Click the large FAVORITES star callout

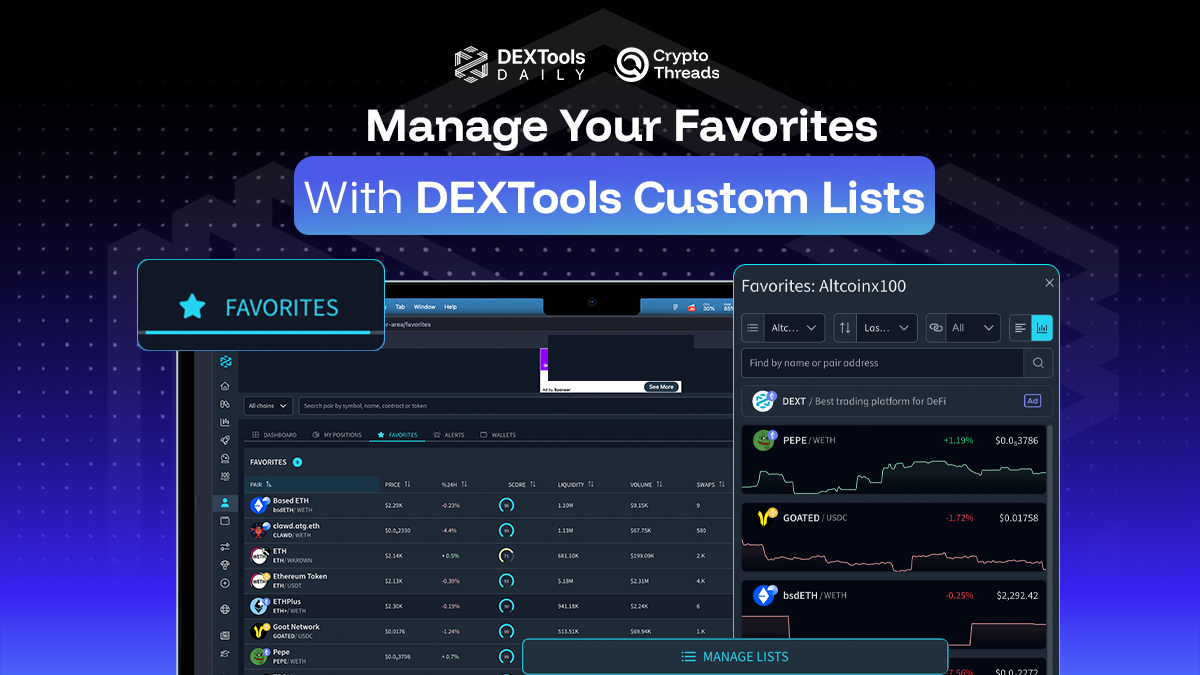point(261,305)
